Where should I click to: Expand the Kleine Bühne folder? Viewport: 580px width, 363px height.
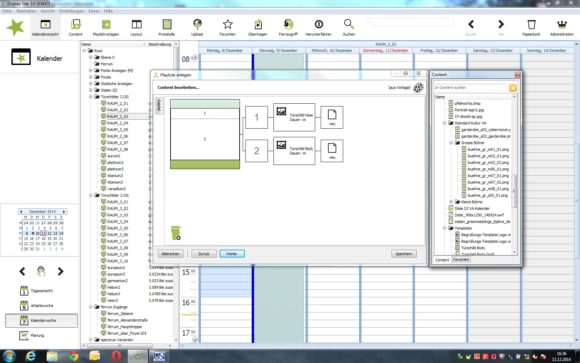tap(451, 202)
